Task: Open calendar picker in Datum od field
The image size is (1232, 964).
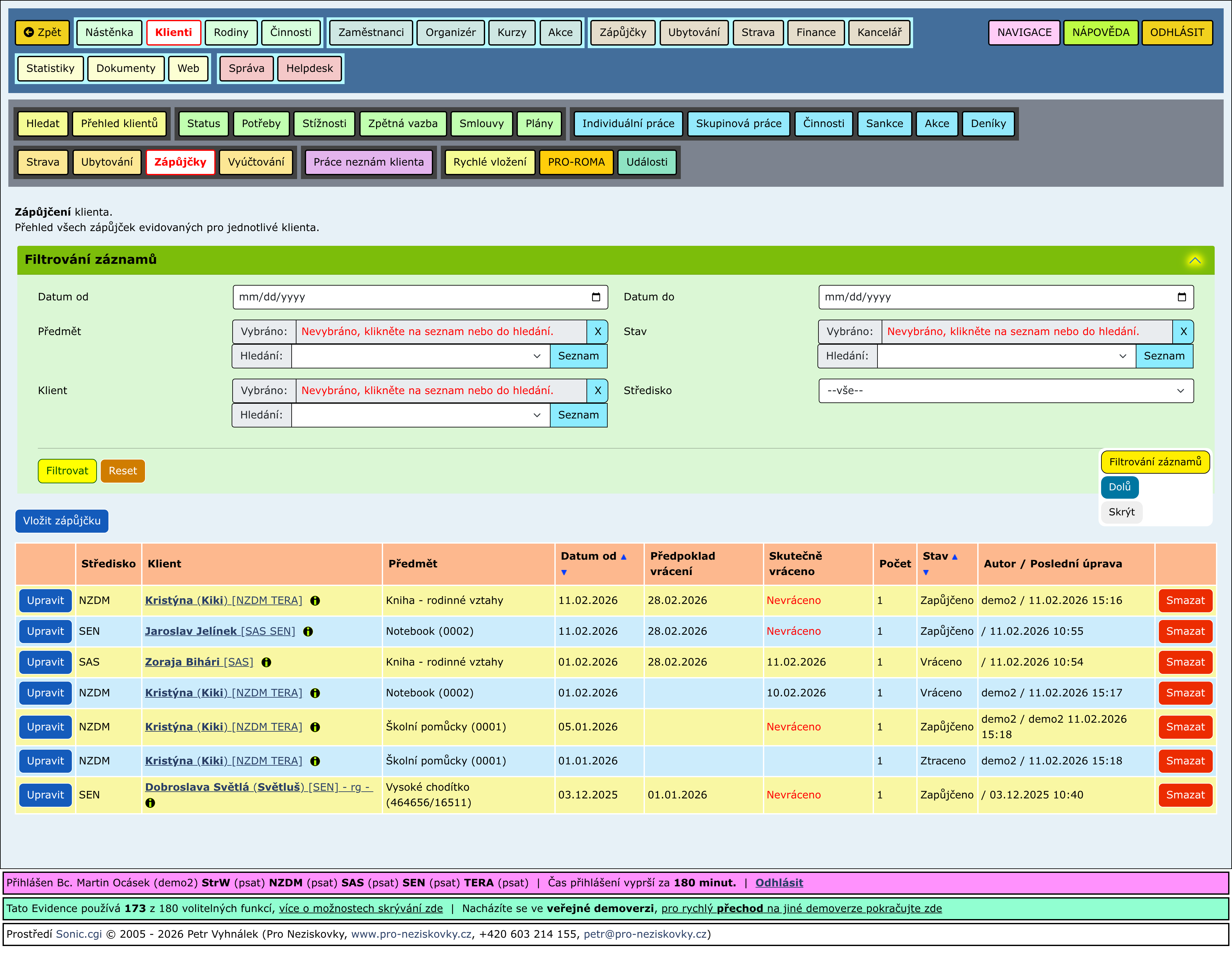Action: (595, 297)
